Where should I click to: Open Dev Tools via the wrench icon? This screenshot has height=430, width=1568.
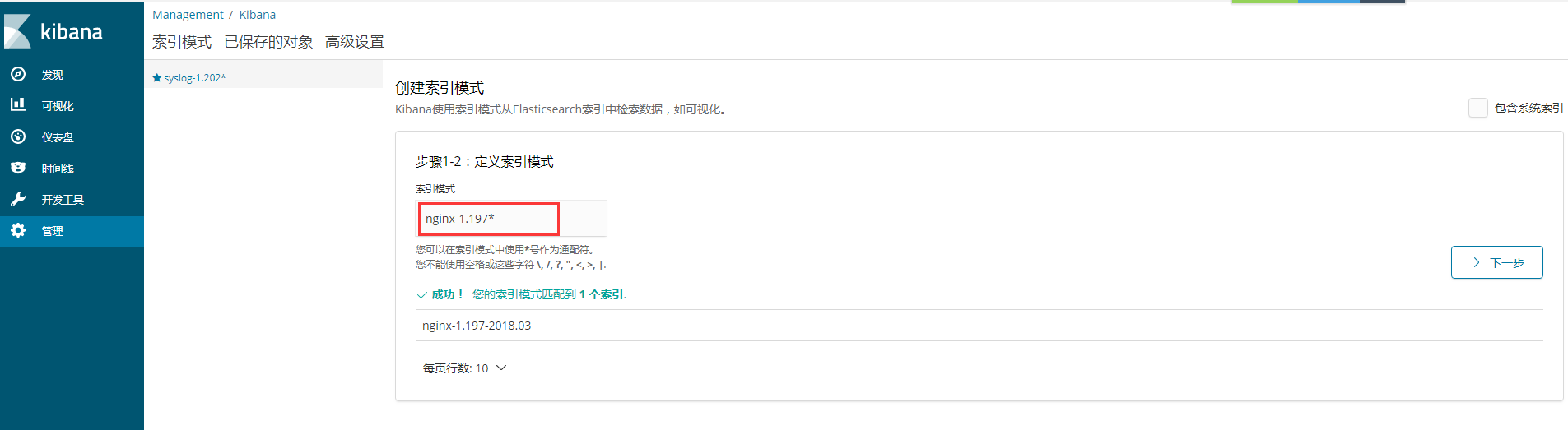[18, 199]
